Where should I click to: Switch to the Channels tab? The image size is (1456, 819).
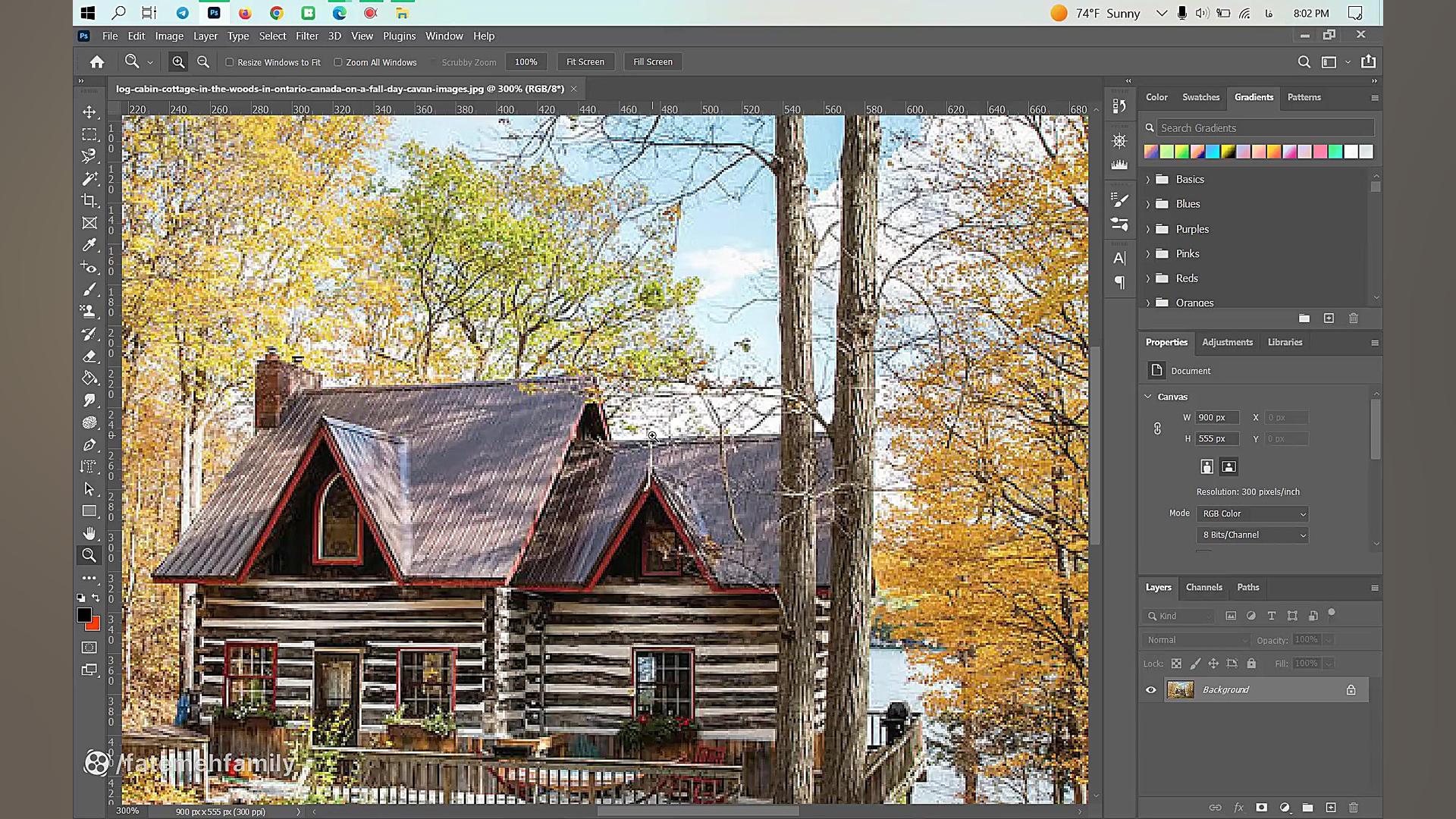[x=1203, y=587]
